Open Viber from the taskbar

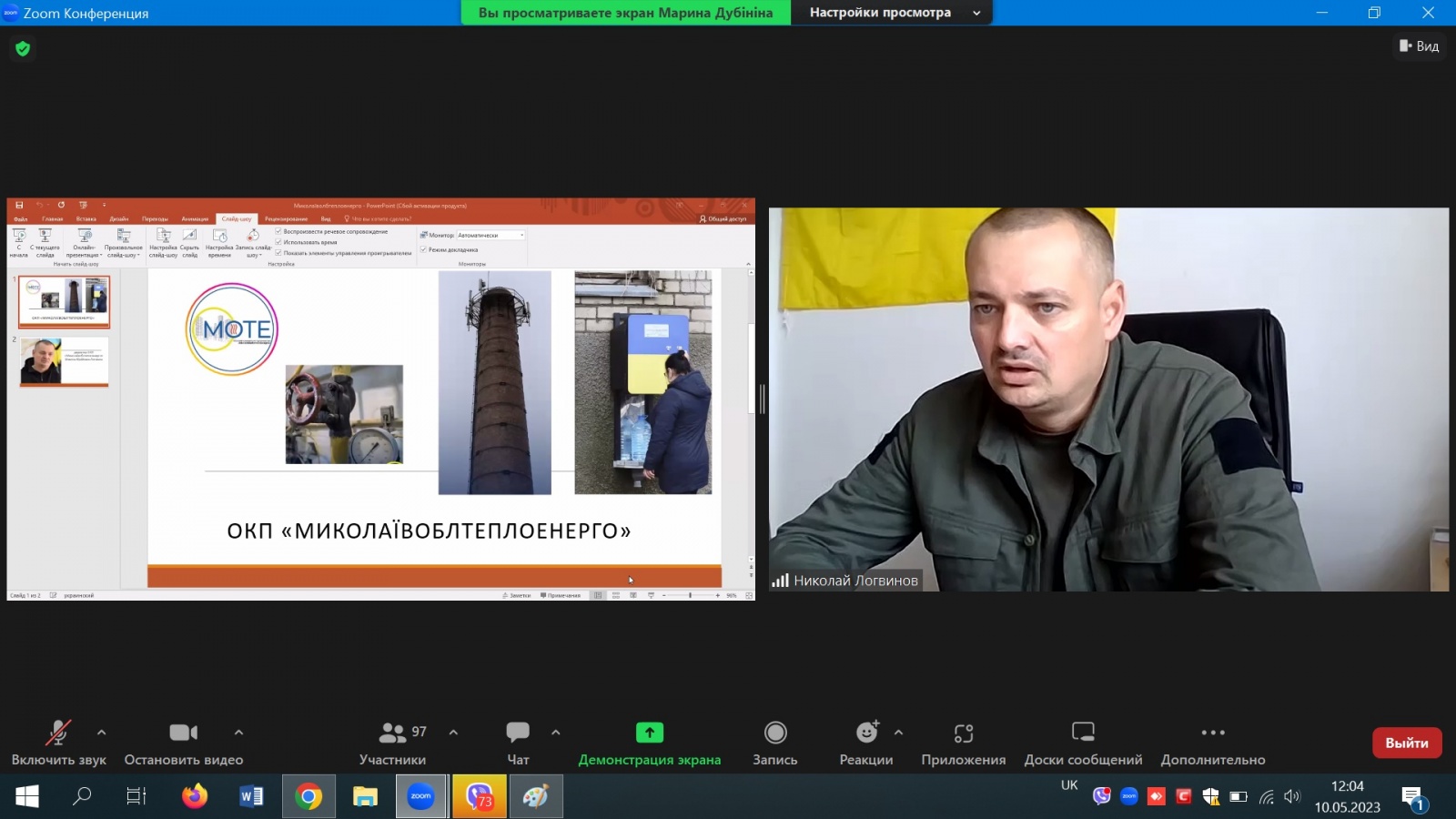(480, 797)
